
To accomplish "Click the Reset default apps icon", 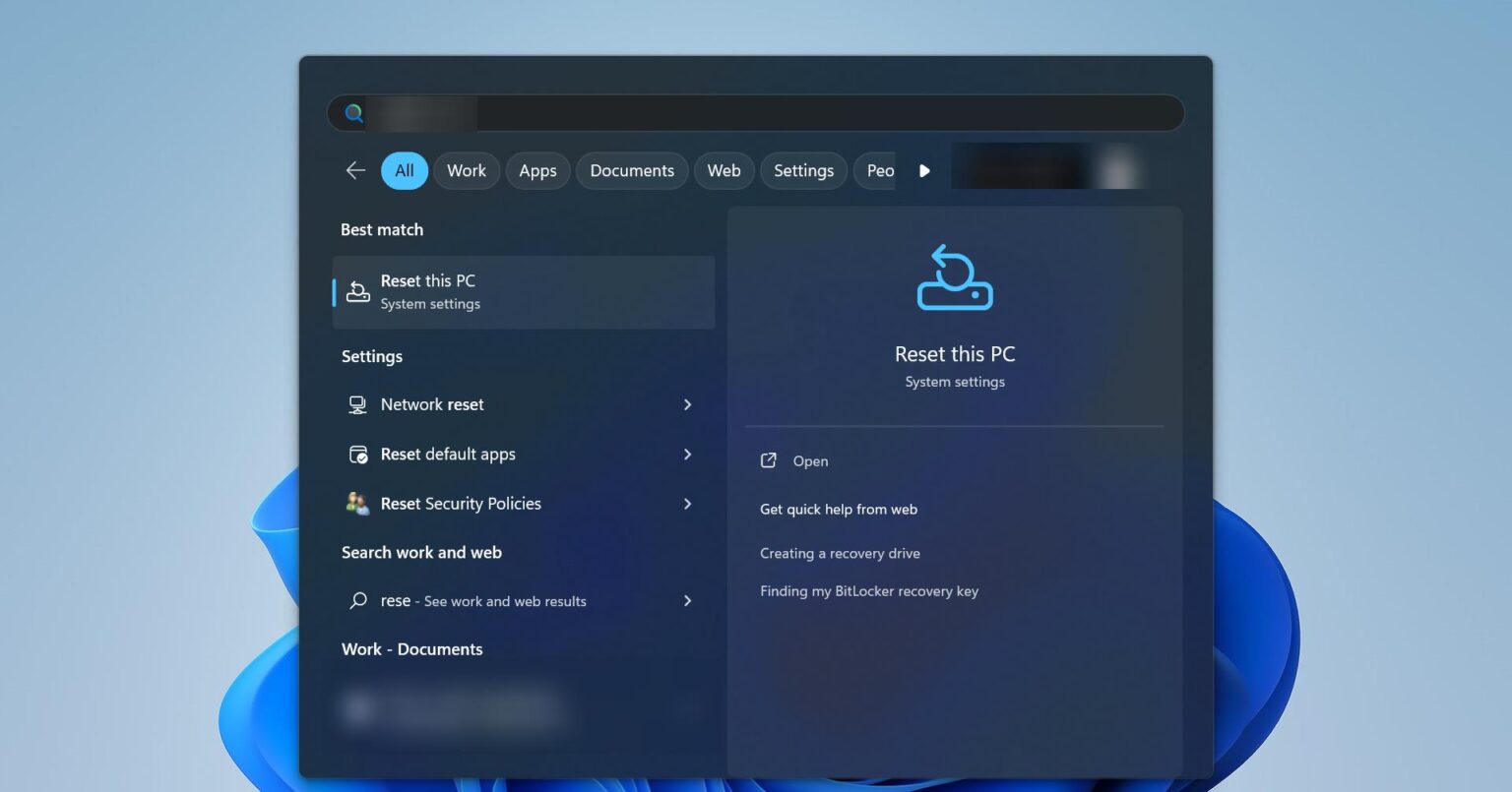I will point(358,455).
